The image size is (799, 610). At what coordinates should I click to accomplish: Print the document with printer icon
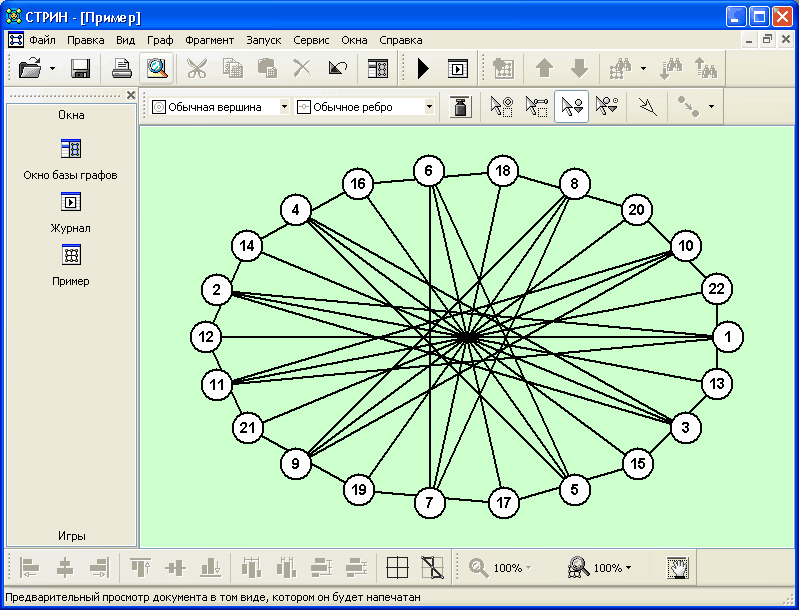(x=122, y=68)
